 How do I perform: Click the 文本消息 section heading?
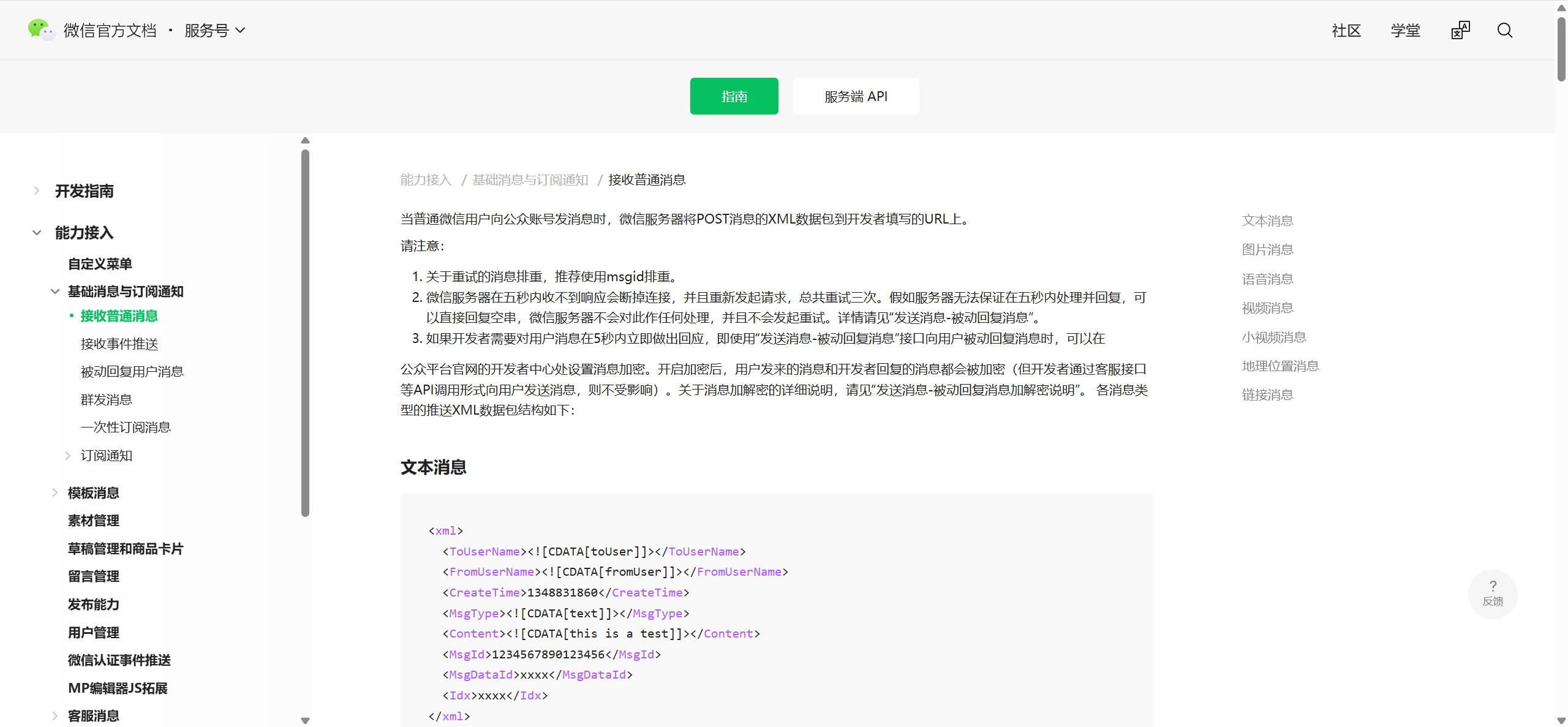pos(433,467)
